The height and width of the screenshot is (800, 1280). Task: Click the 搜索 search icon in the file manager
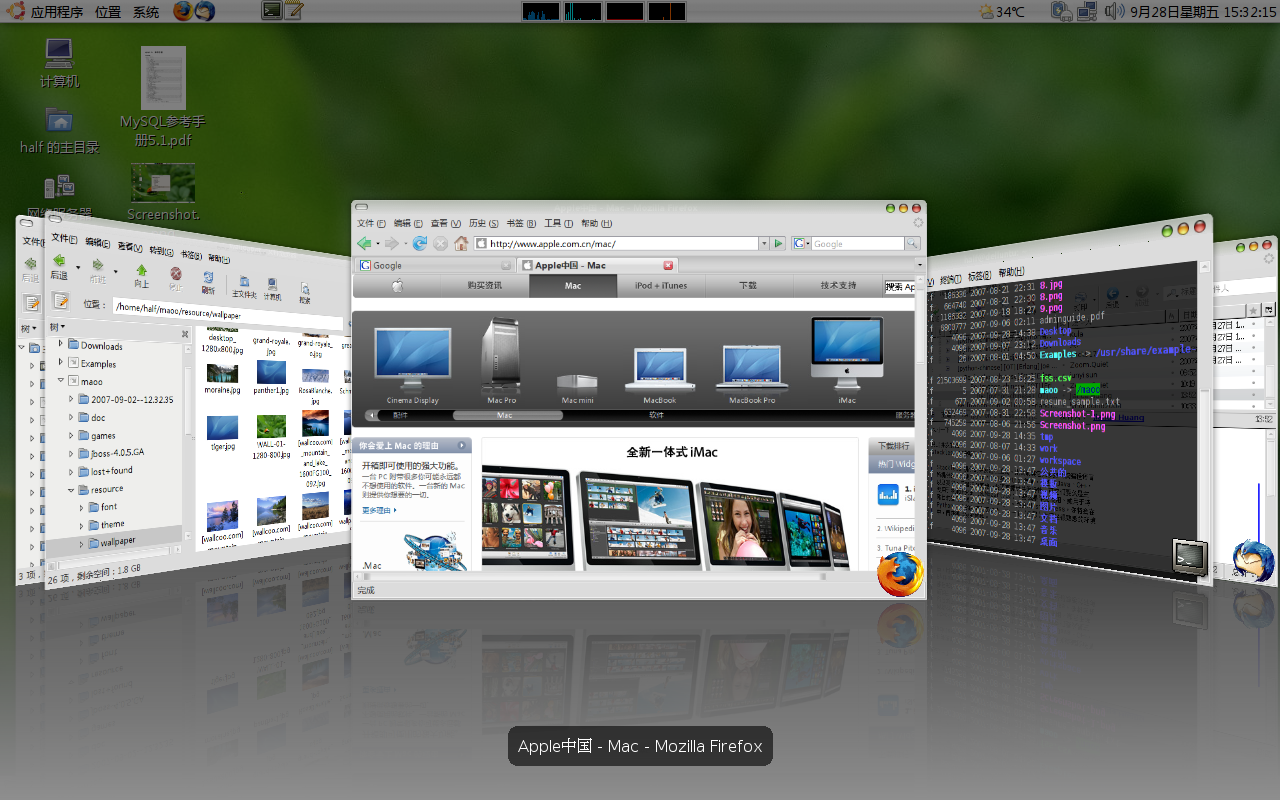(305, 294)
